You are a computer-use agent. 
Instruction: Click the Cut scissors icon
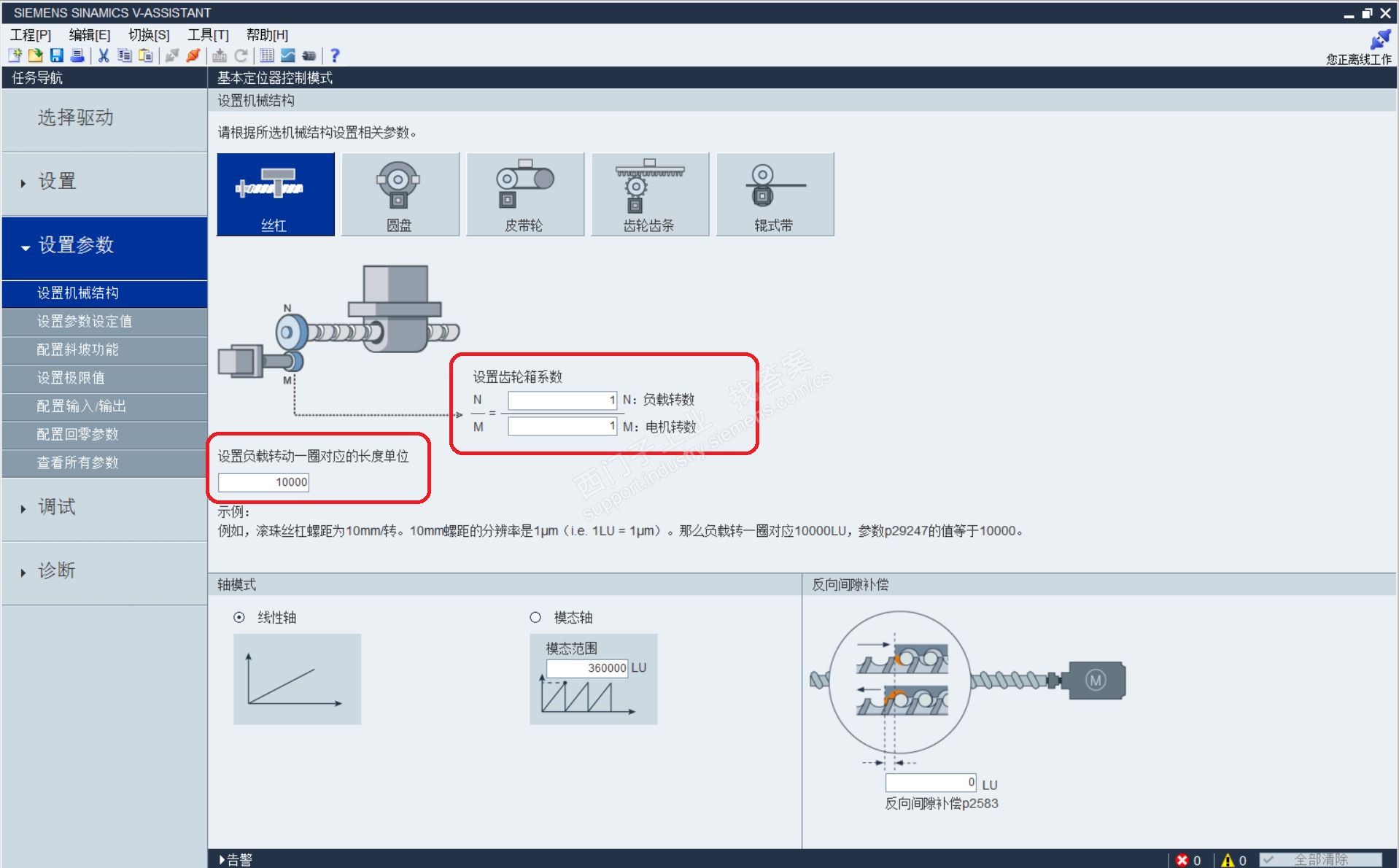[104, 55]
